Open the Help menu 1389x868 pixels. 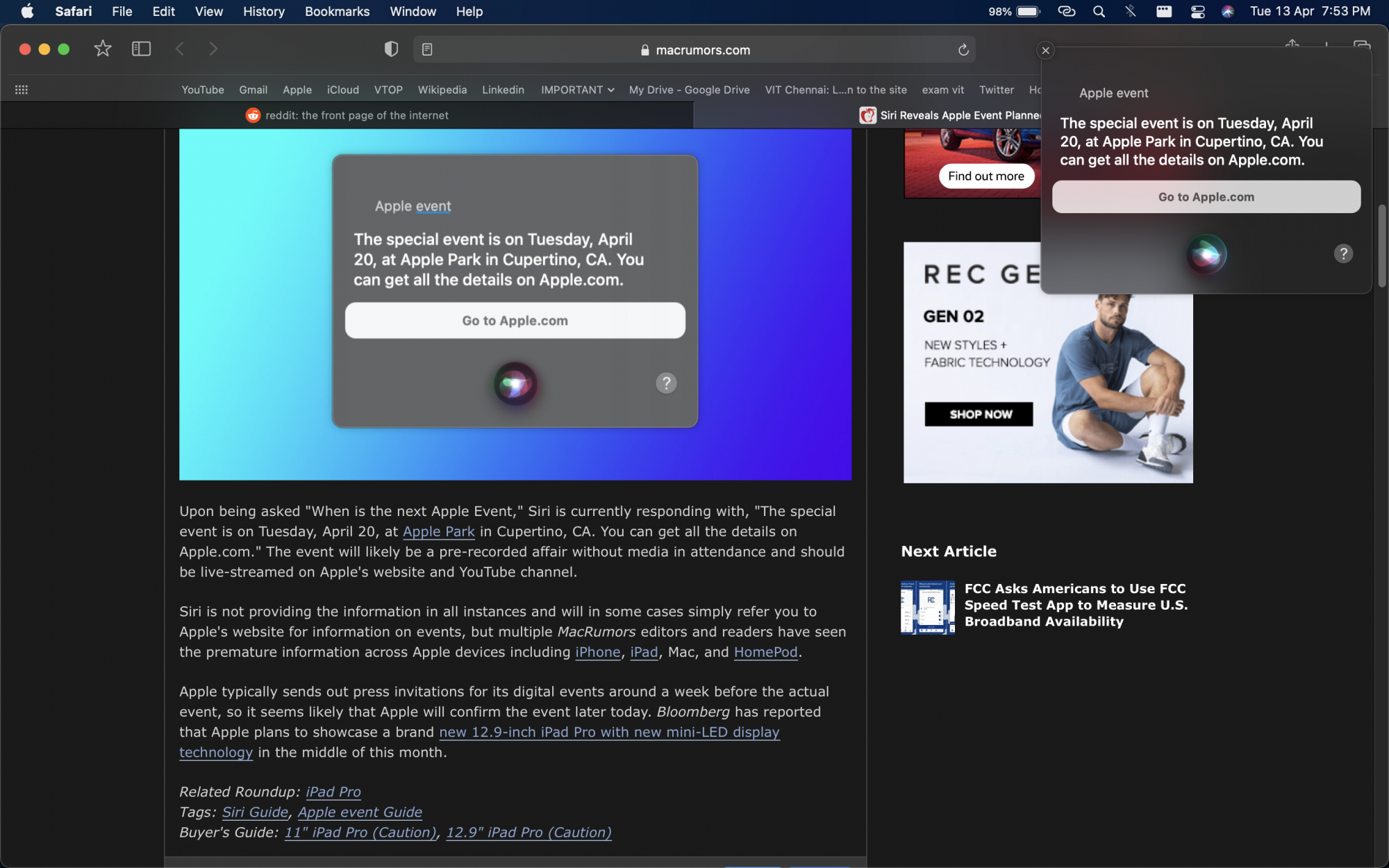(x=469, y=11)
